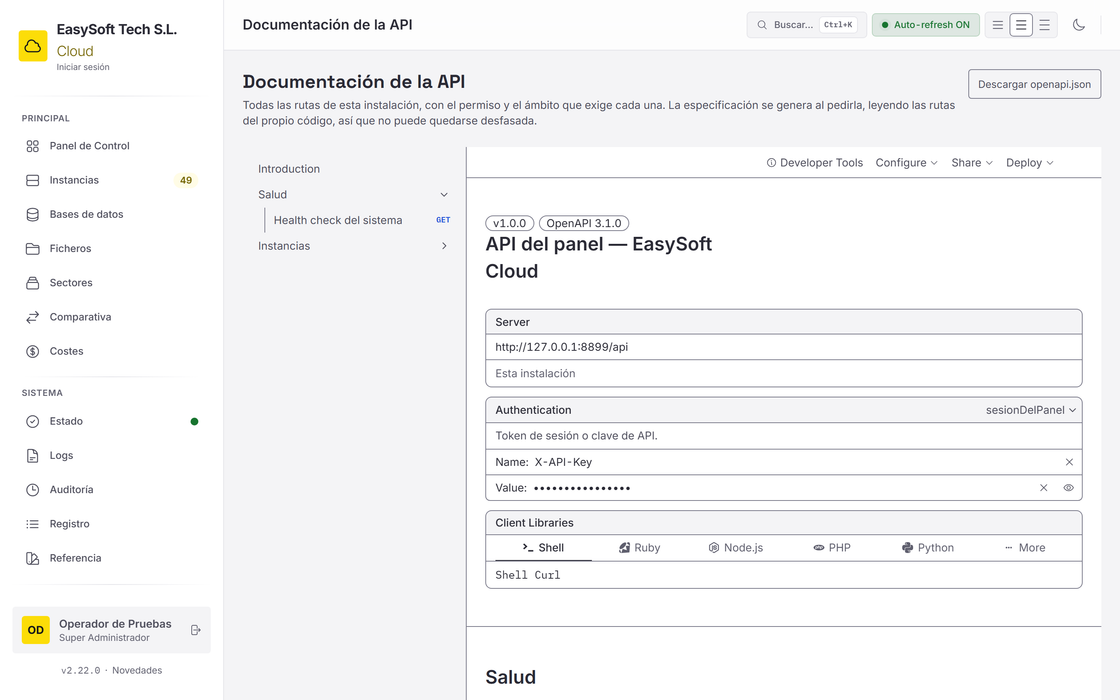Click the Costes dollar icon
Image resolution: width=1120 pixels, height=700 pixels.
click(33, 351)
